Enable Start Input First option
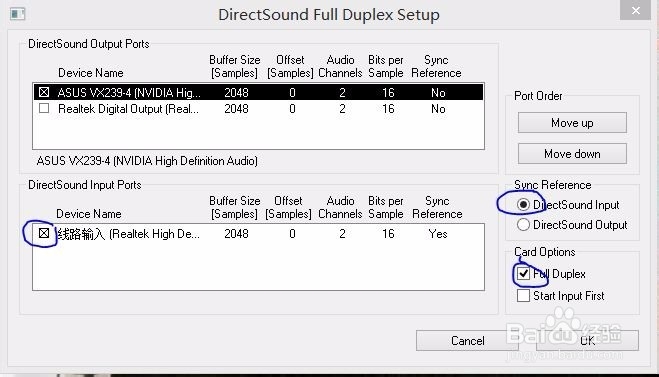Viewport: 659px width, 377px height. [x=523, y=295]
